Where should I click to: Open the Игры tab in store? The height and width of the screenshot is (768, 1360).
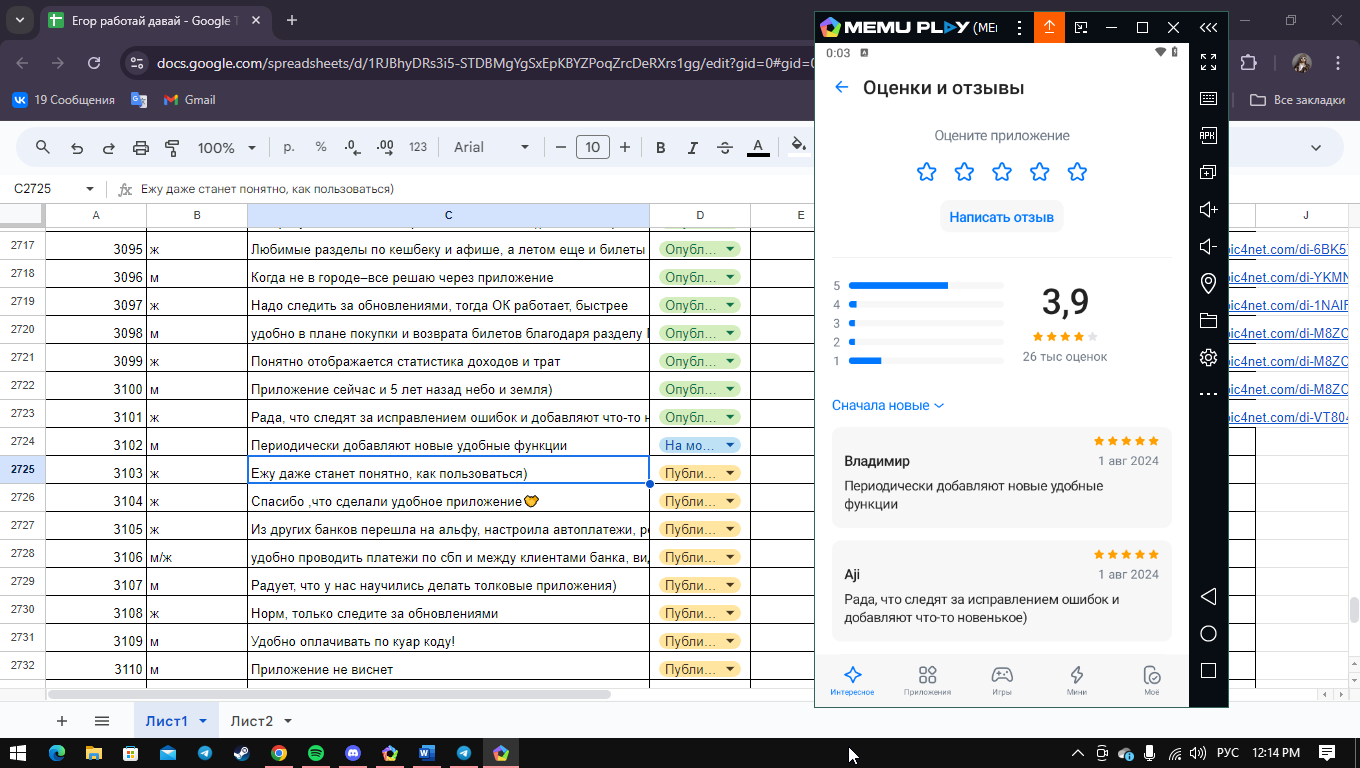click(1002, 681)
